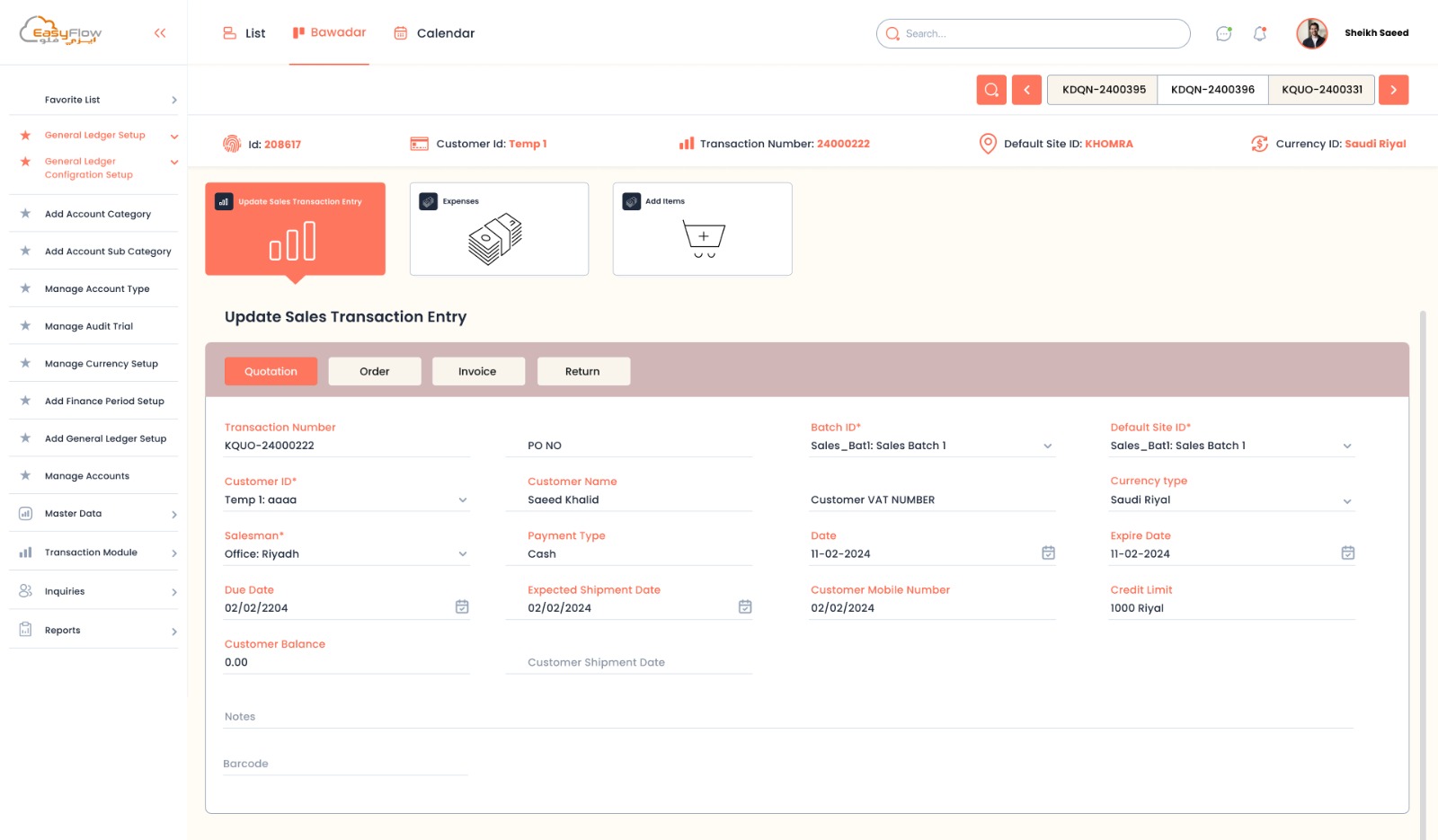
Task: Collapse the sidebar with double chevron icon
Action: coord(160,33)
